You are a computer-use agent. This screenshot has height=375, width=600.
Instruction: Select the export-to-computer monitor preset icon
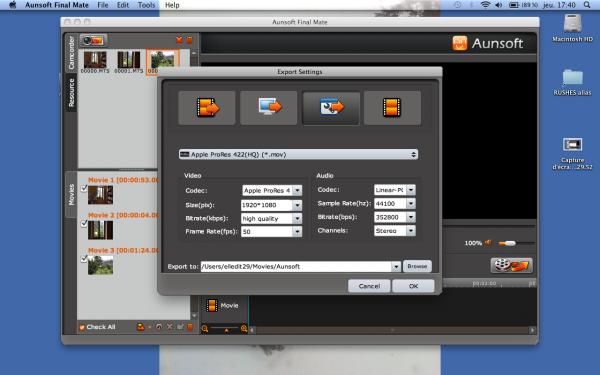pyautogui.click(x=269, y=108)
